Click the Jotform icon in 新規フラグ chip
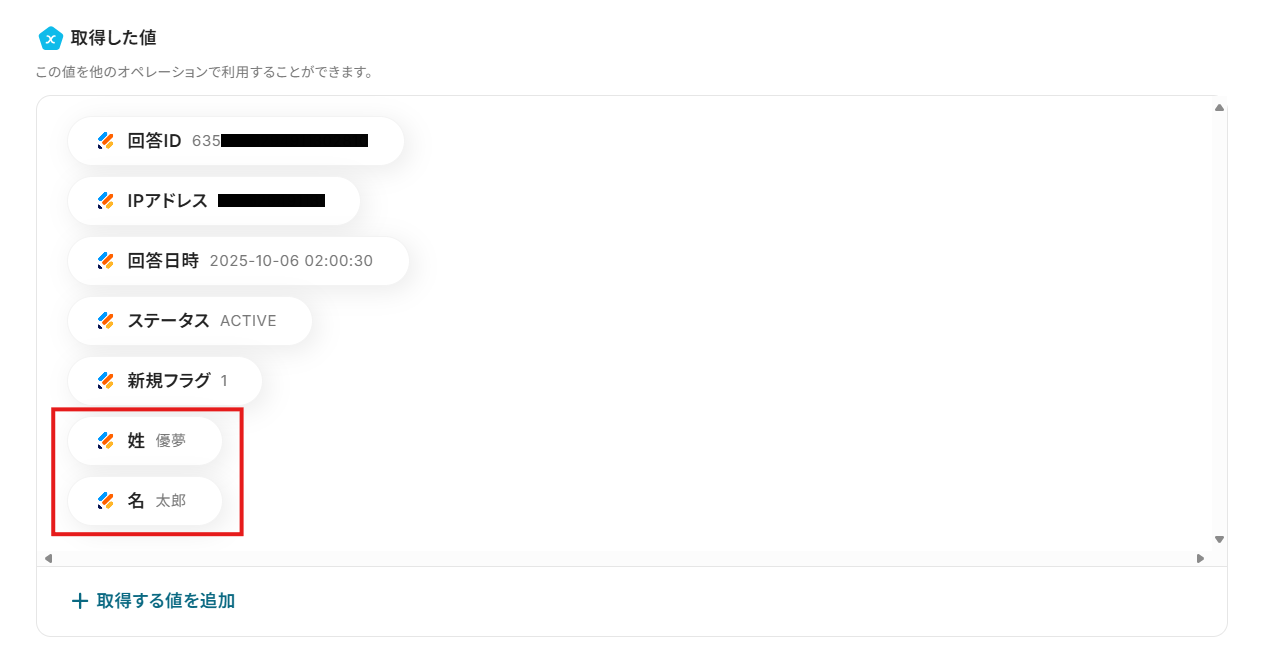 pyautogui.click(x=106, y=381)
